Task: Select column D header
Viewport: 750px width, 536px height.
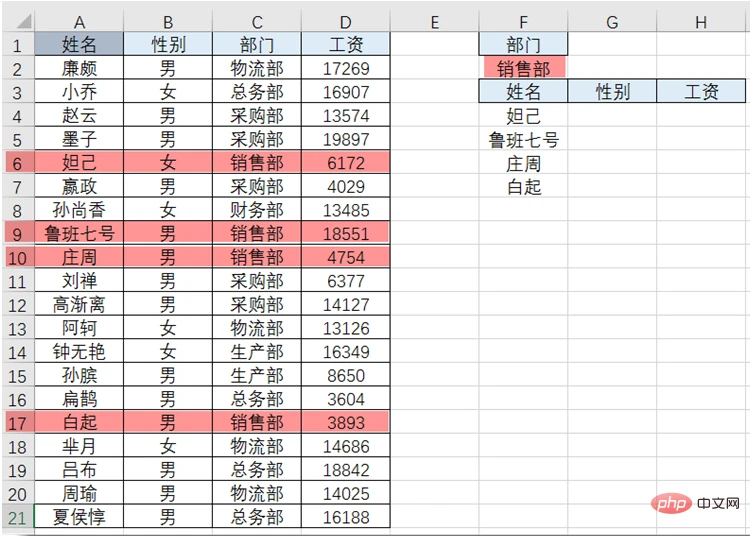Action: (346, 22)
